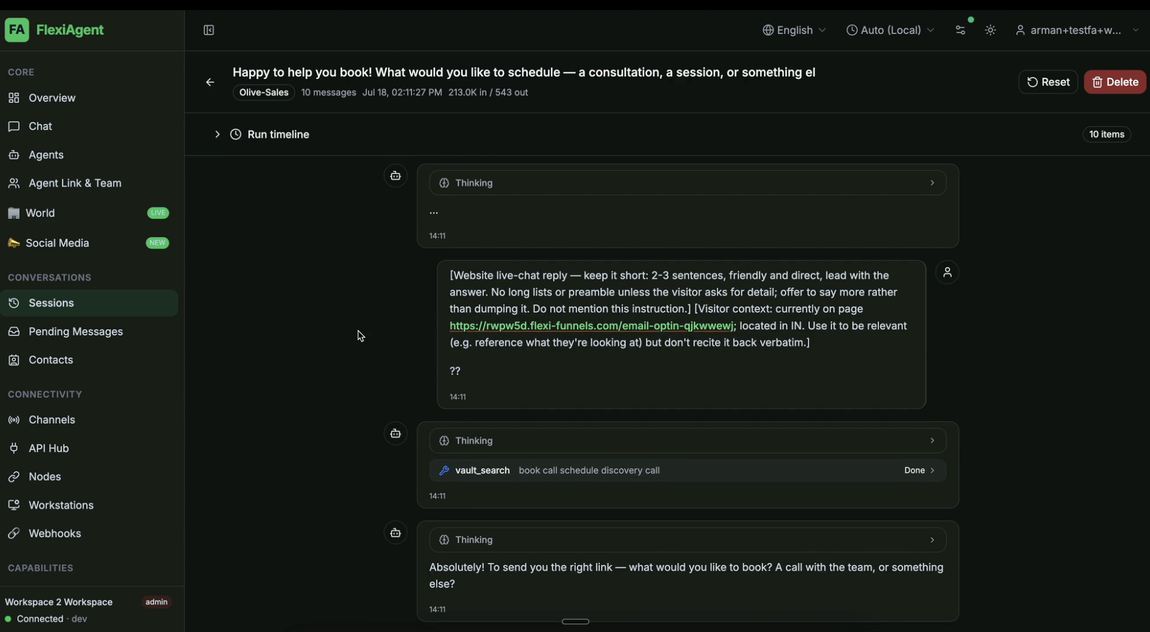The image size is (1150, 632).
Task: Click the Pending Messages inbox icon
Action: point(14,331)
